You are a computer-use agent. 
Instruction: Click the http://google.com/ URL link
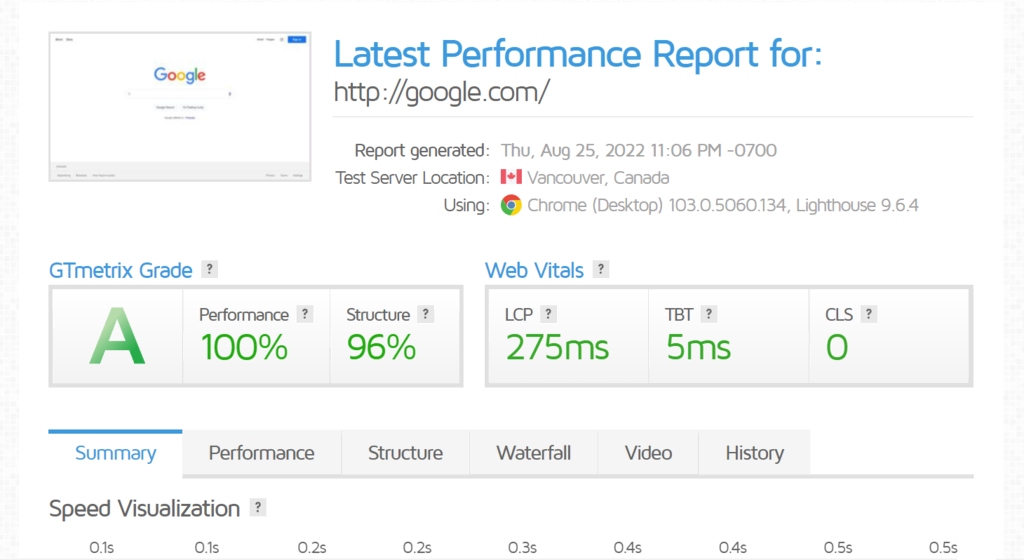click(x=442, y=92)
